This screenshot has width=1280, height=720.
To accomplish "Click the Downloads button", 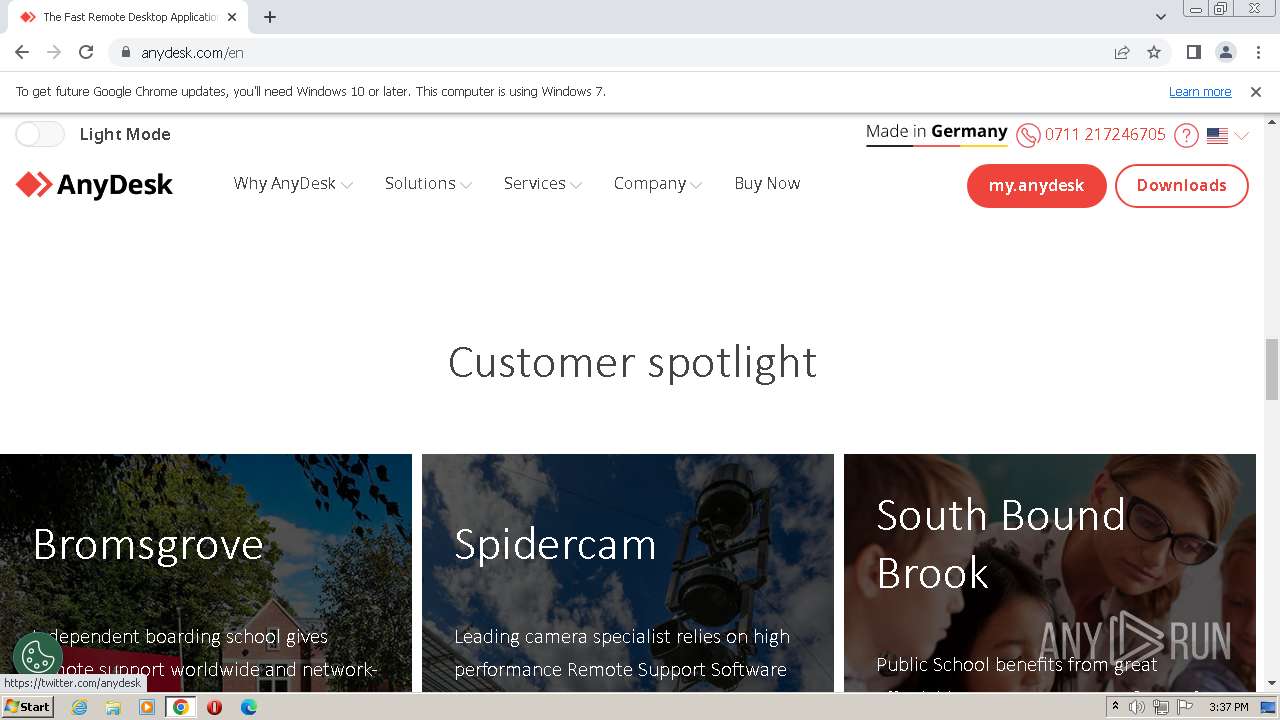I will coord(1181,186).
